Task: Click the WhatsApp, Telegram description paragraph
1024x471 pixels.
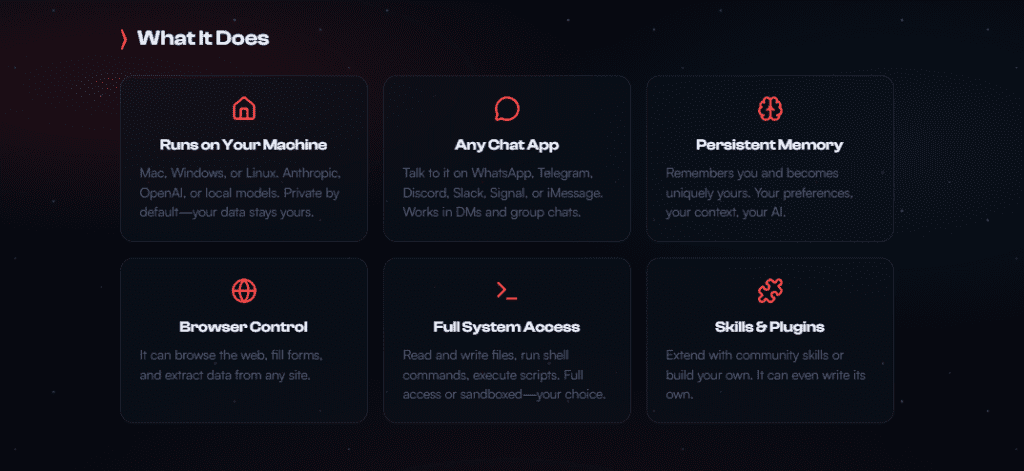Action: 504,193
